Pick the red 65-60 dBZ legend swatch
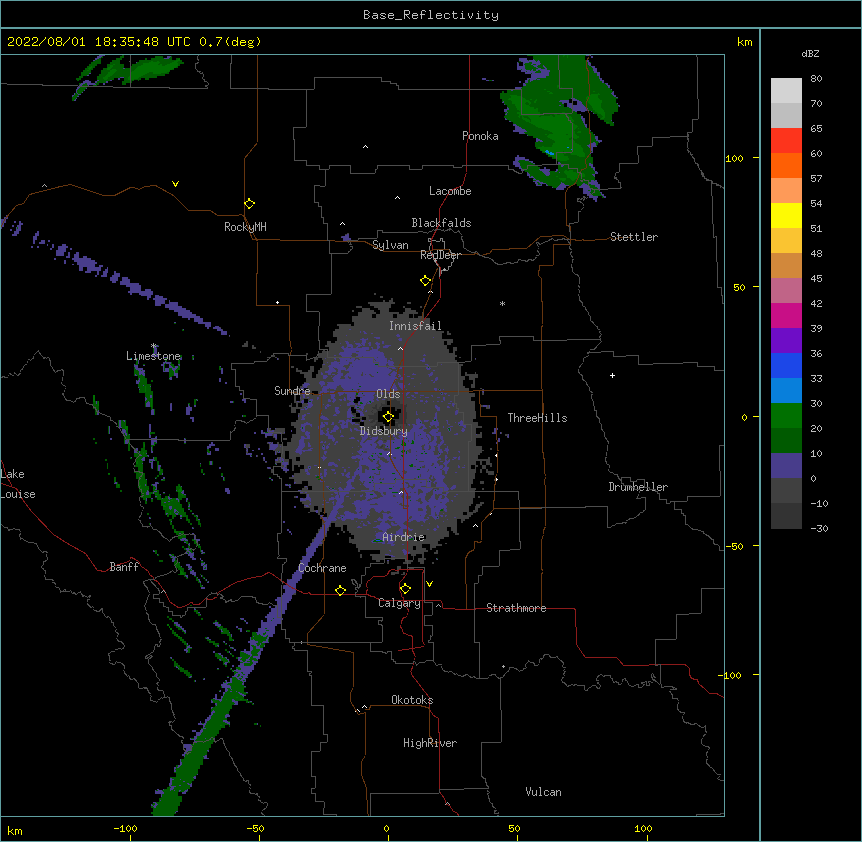Image resolution: width=862 pixels, height=842 pixels. [x=786, y=140]
